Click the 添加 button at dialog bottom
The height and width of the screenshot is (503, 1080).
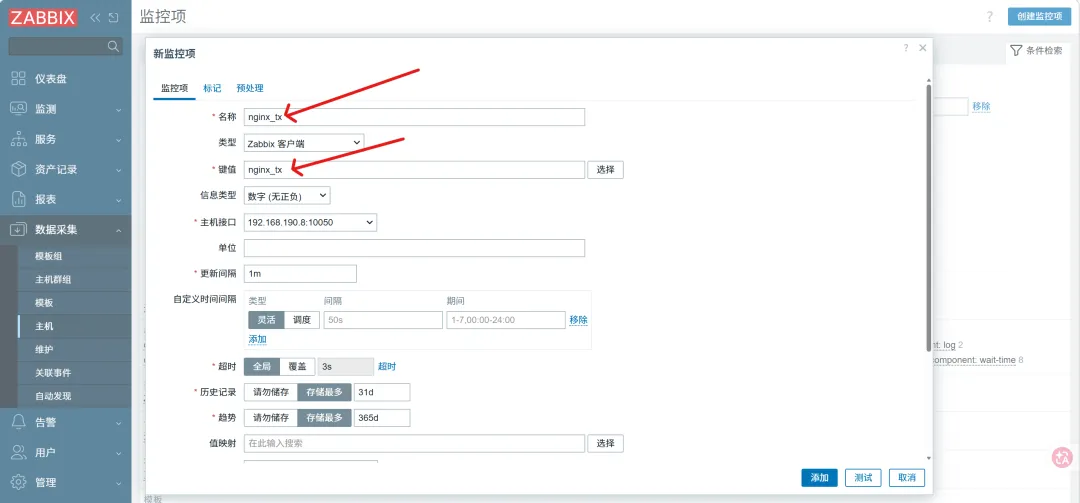point(820,478)
